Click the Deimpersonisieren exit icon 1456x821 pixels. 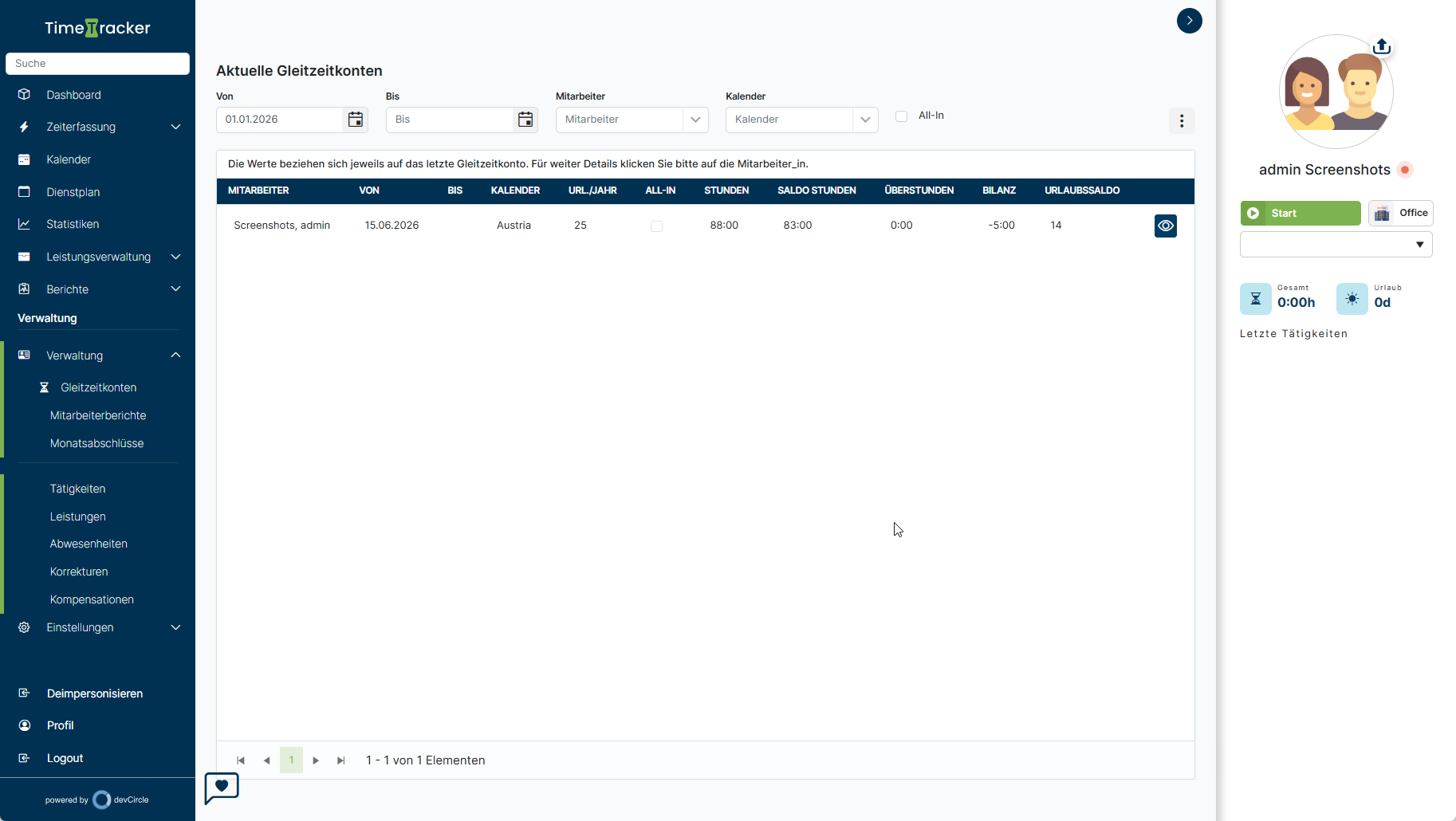click(24, 693)
